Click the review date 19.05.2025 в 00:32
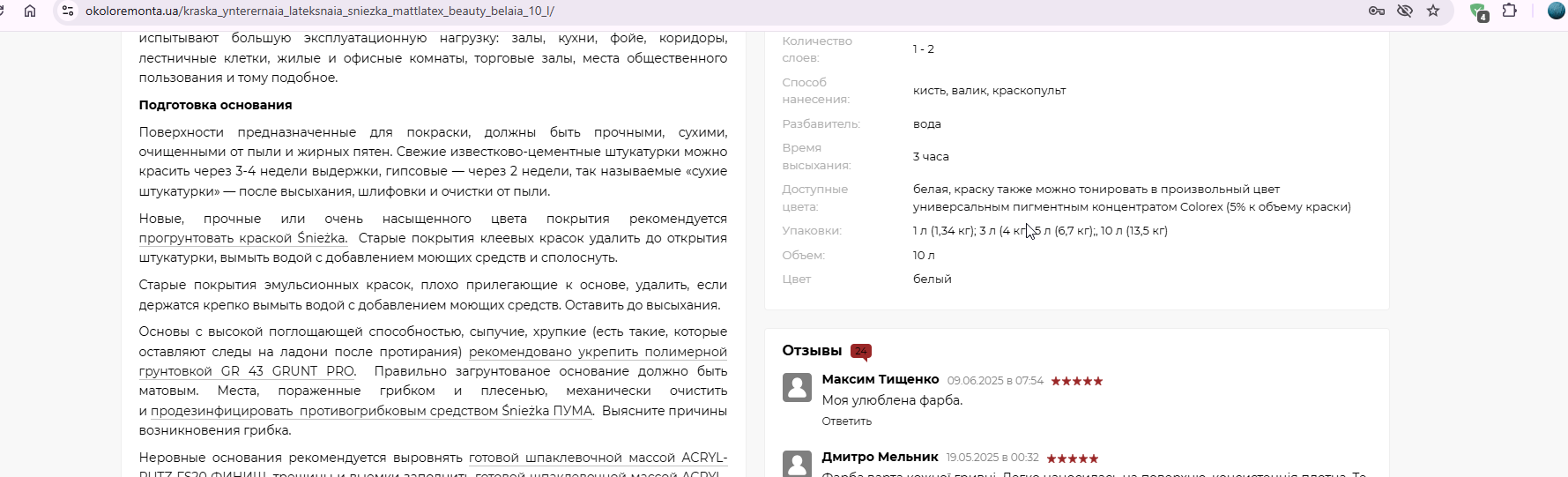Image resolution: width=1568 pixels, height=477 pixels. pos(992,458)
